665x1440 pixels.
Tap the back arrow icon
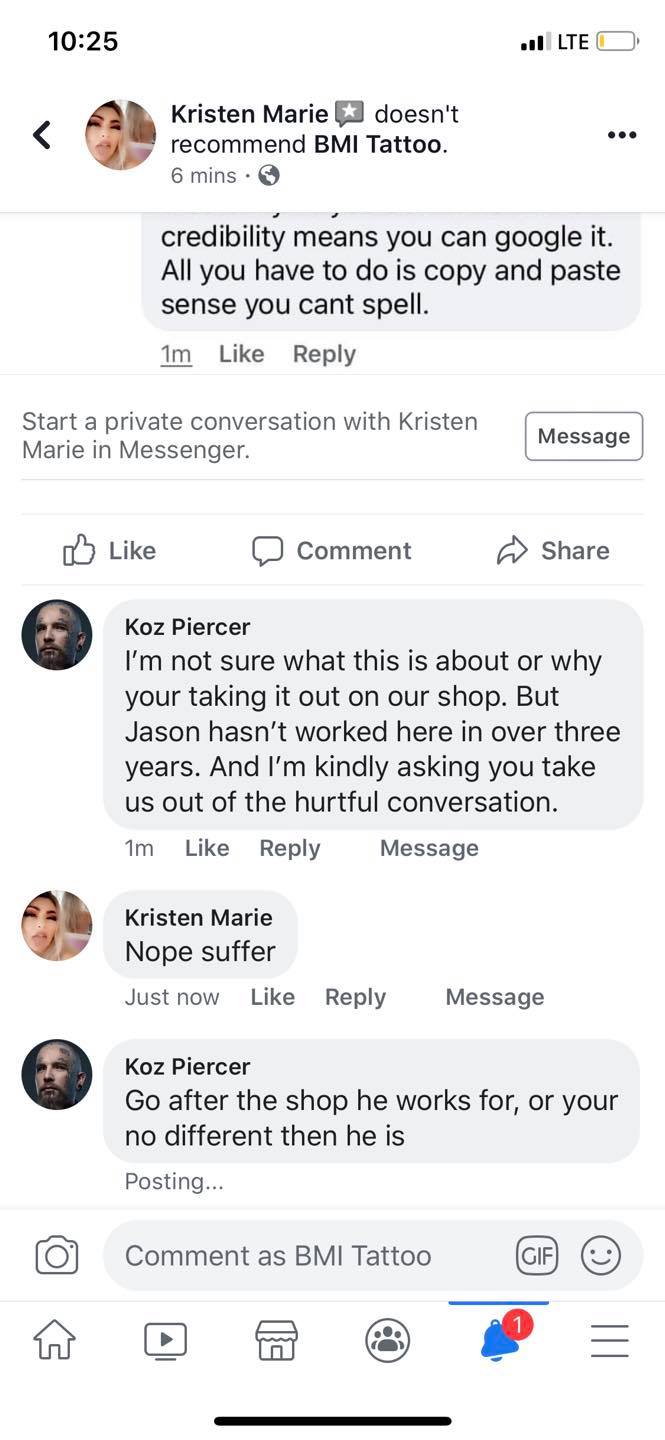click(42, 135)
